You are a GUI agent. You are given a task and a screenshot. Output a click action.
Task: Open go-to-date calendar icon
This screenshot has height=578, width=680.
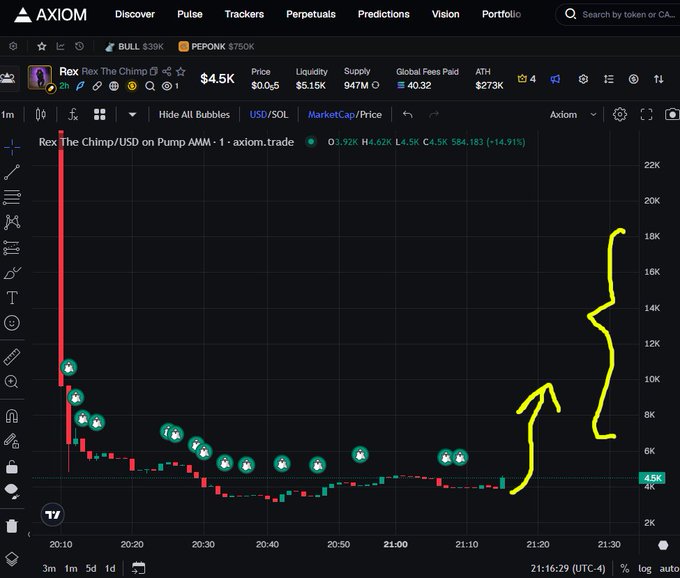click(138, 568)
